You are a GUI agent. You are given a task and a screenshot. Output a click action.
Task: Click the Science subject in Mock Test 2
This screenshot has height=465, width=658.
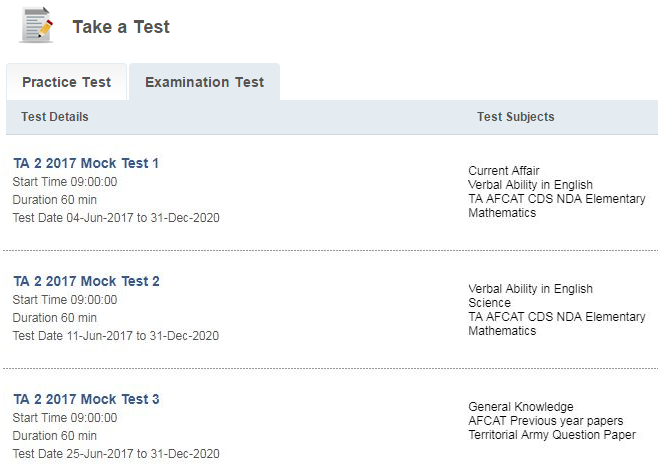489,303
